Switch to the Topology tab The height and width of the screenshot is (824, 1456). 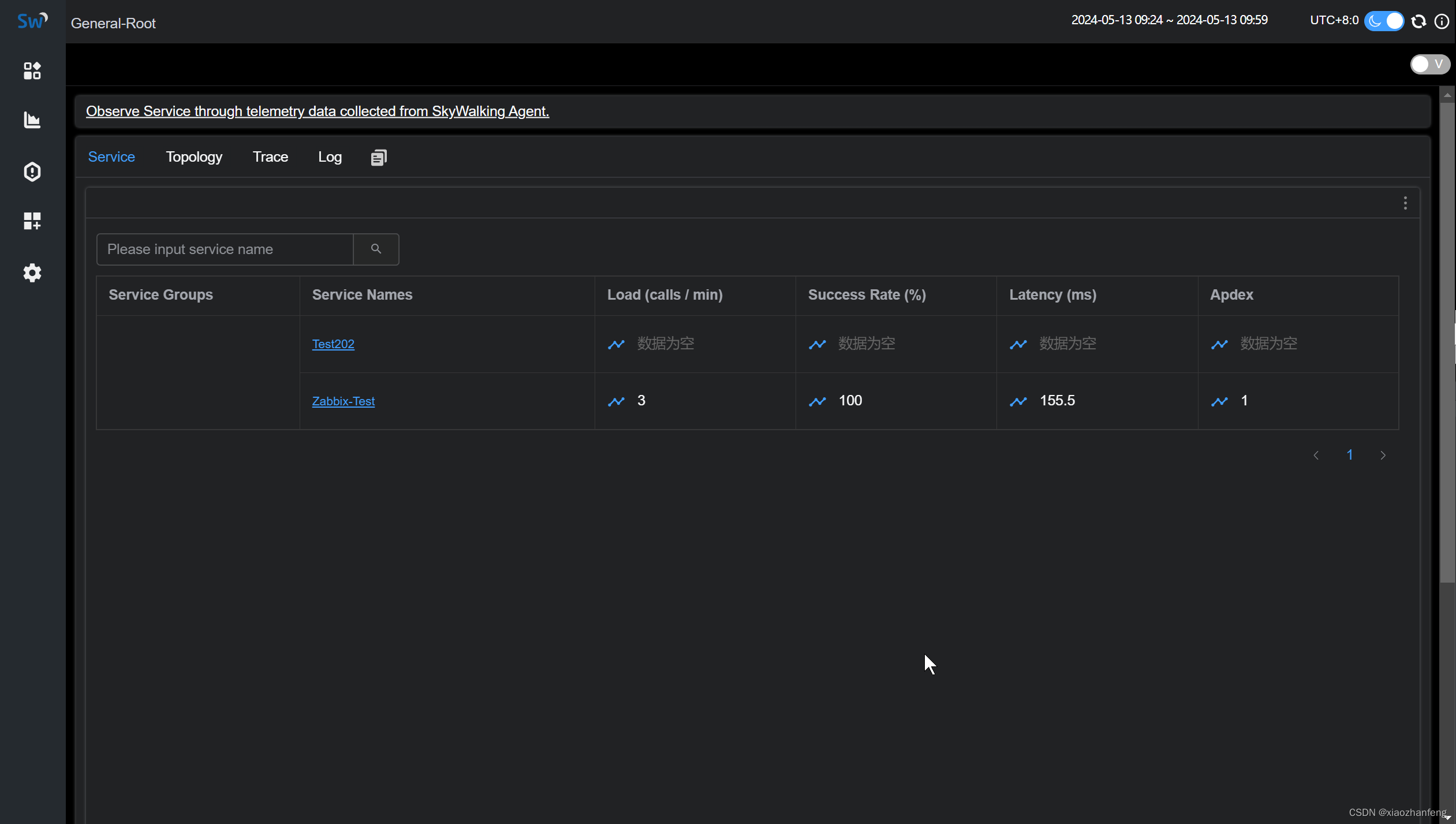point(194,157)
